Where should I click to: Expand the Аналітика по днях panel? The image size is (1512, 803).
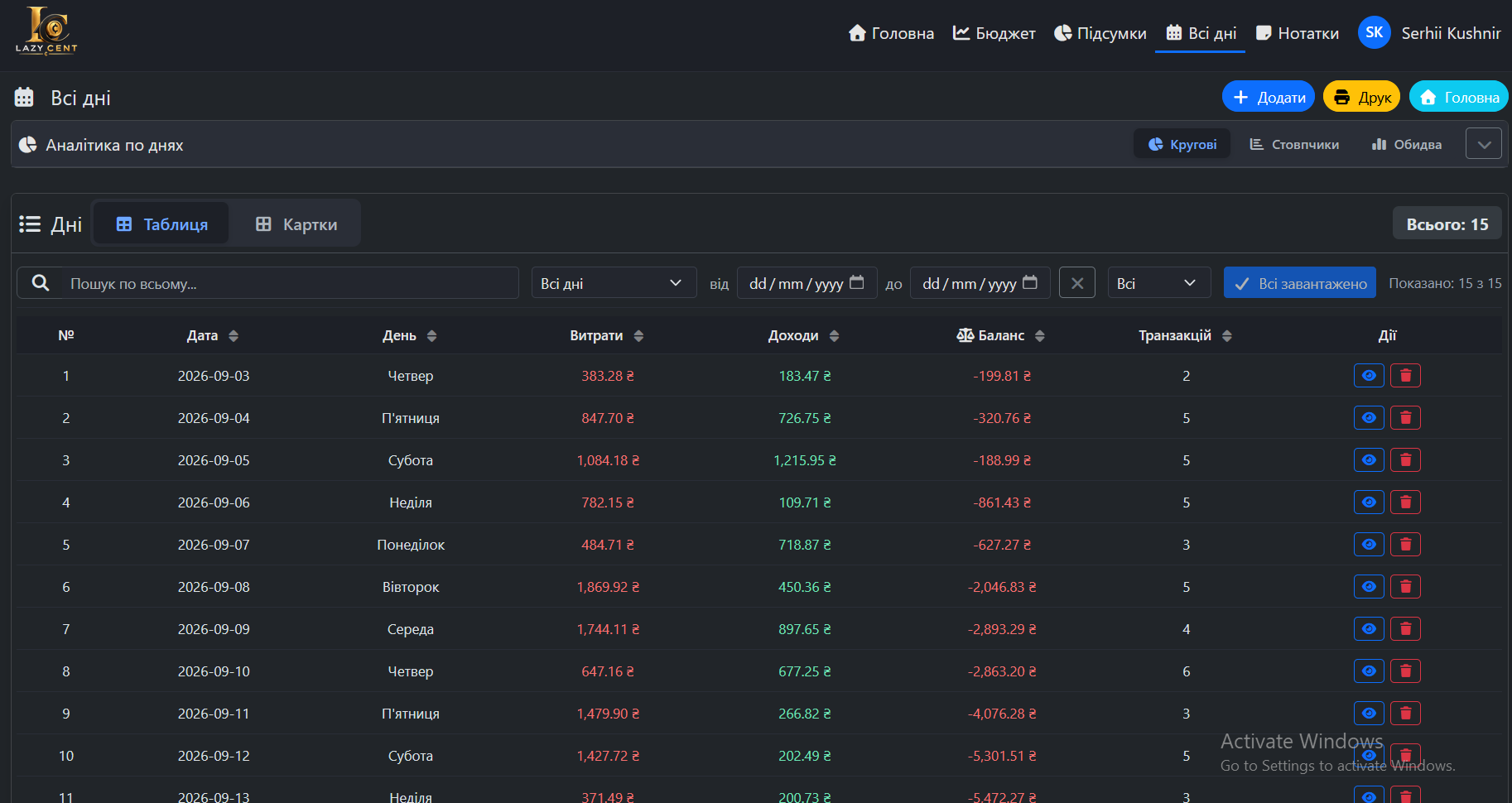(1484, 144)
